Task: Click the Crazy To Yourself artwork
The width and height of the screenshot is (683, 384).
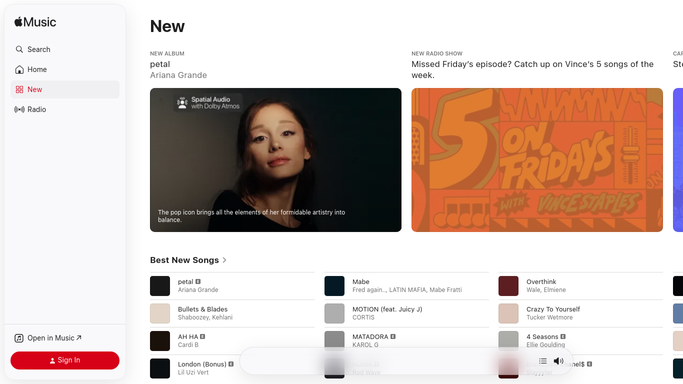Action: [x=508, y=313]
